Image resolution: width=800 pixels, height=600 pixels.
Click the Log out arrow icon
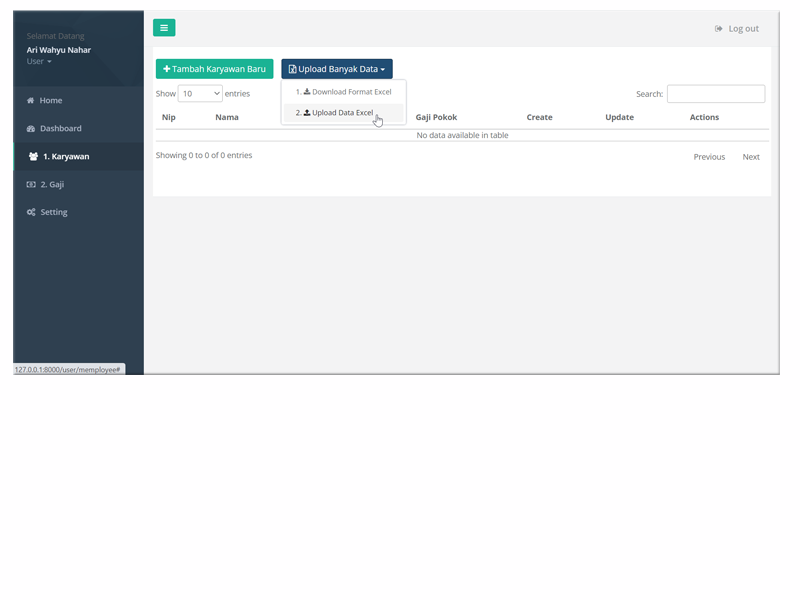[x=719, y=29]
